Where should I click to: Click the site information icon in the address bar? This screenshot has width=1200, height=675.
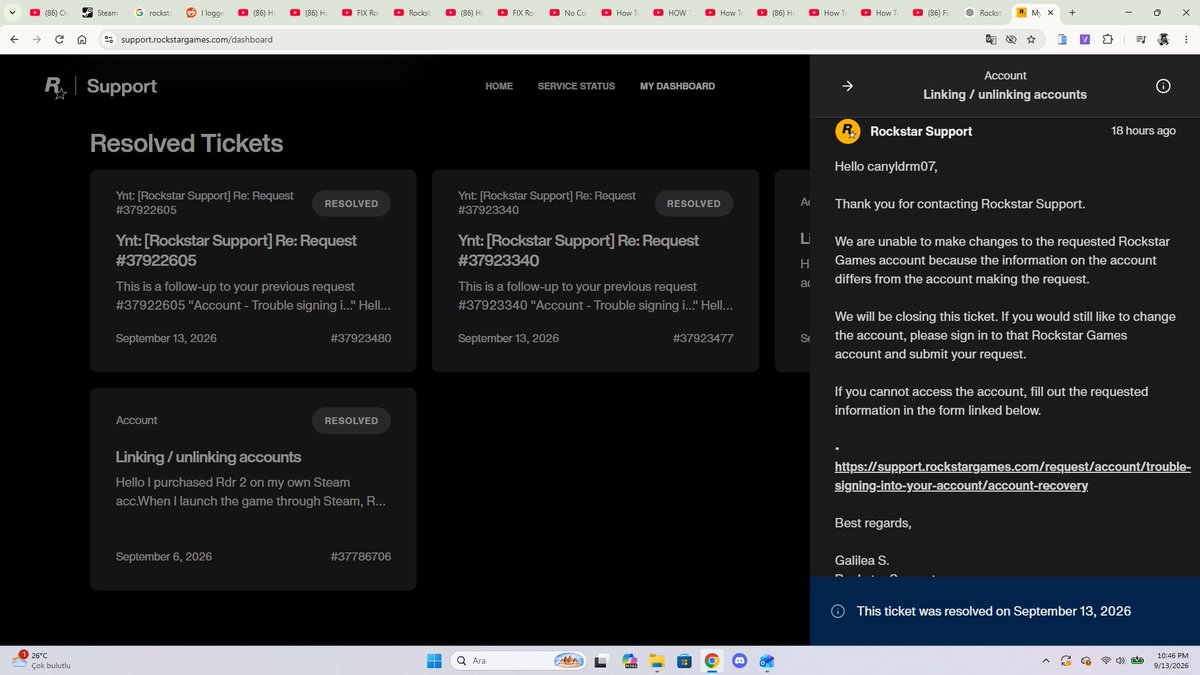coord(109,40)
